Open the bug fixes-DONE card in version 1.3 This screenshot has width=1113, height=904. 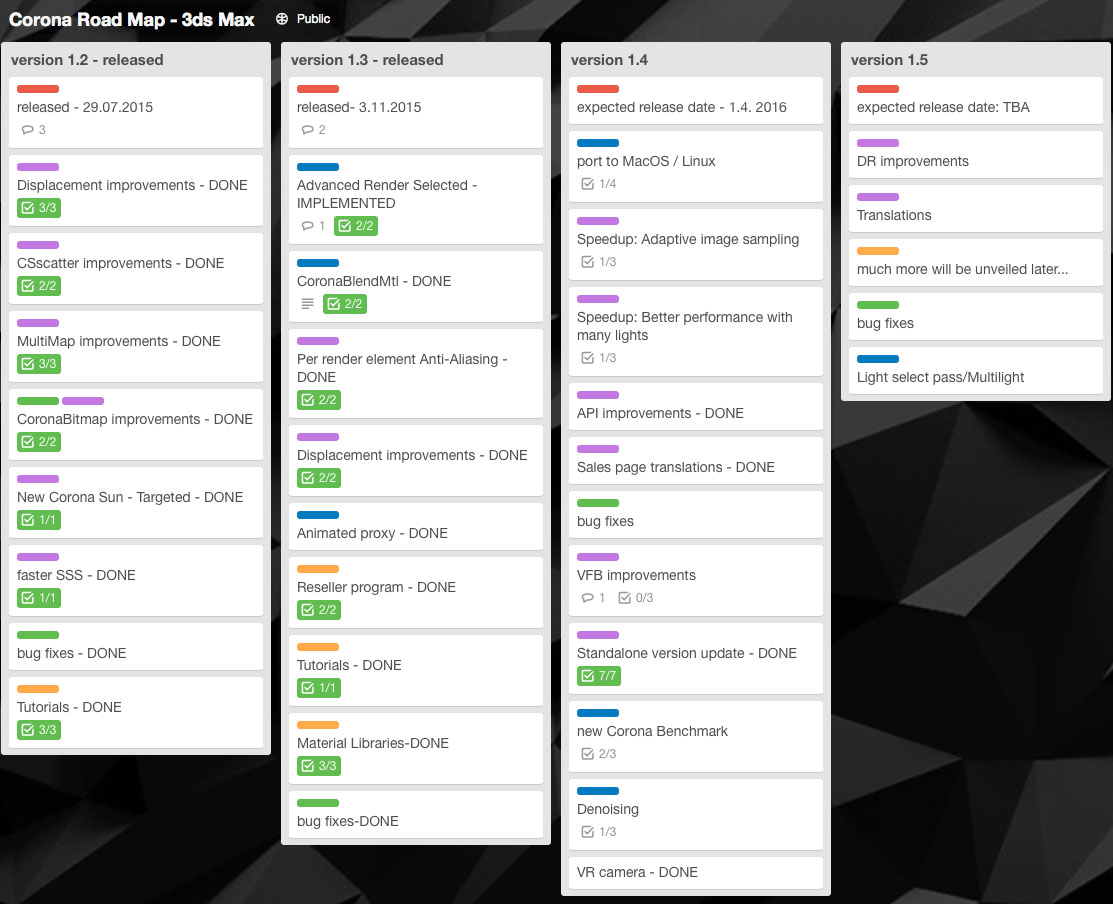(x=416, y=815)
